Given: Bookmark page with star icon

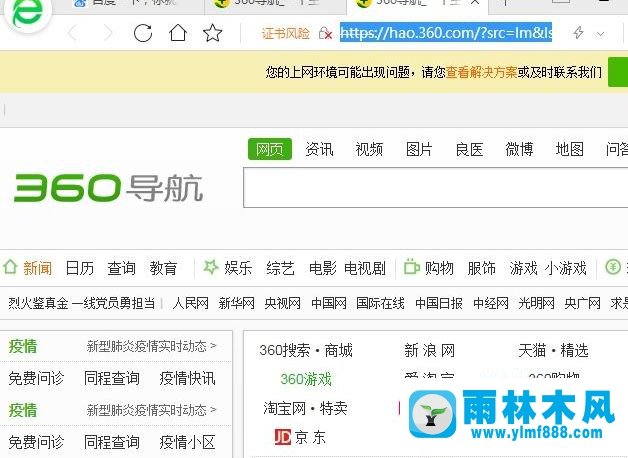Looking at the screenshot, I should pos(212,33).
